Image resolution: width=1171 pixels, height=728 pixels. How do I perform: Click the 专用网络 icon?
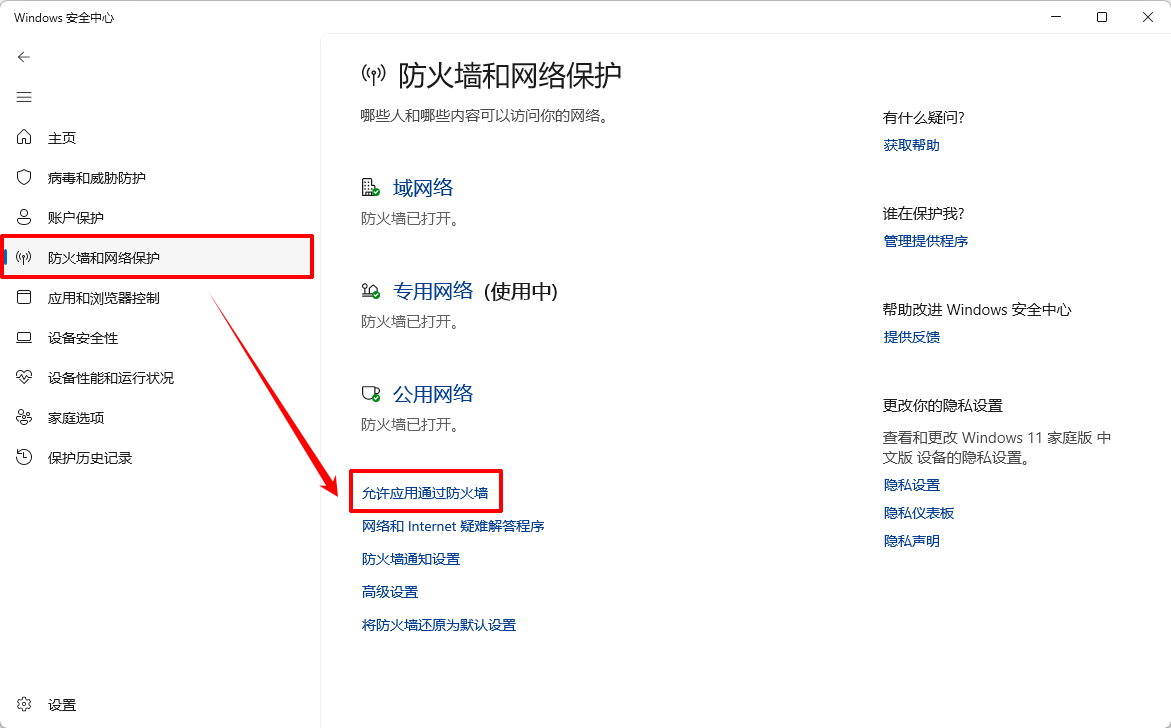[370, 290]
